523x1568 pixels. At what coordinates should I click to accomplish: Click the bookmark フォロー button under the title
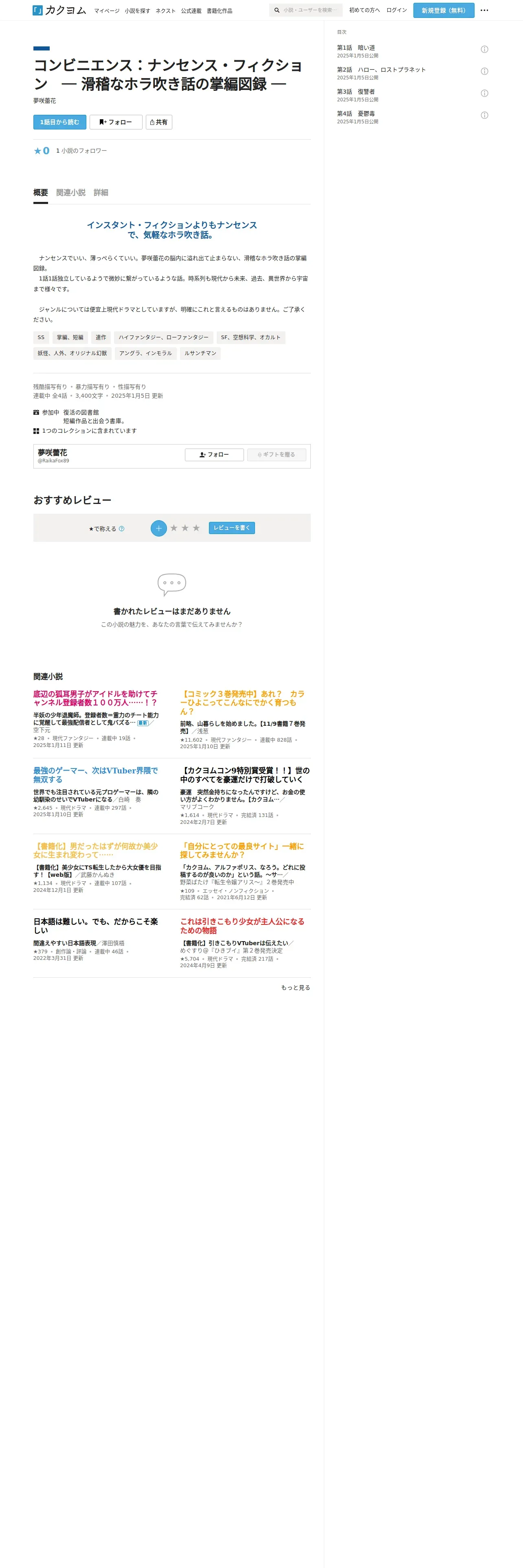coord(116,123)
